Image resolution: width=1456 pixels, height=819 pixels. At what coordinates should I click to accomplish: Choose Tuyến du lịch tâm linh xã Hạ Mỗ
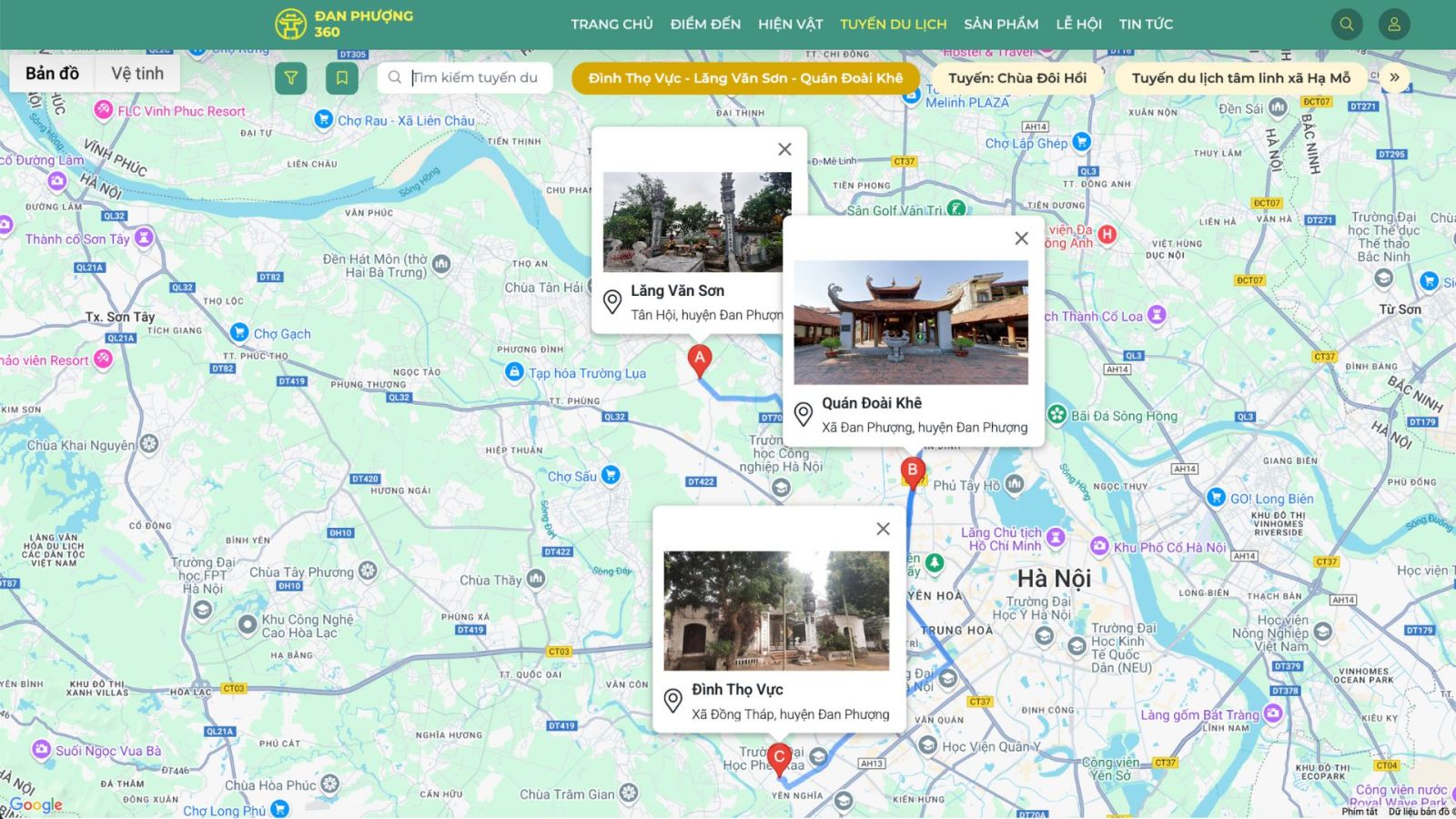pos(1240,78)
